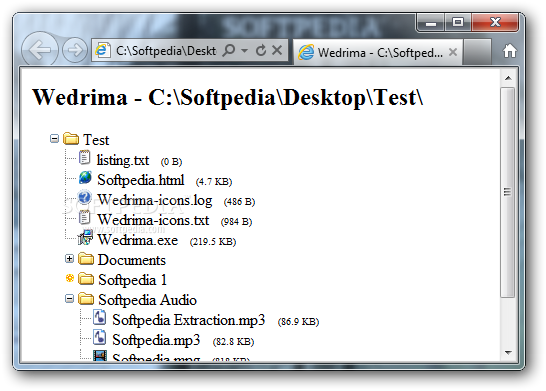The width and height of the screenshot is (546, 391).
Task: Open Softpedia.mp3 file entry
Action: click(156, 340)
